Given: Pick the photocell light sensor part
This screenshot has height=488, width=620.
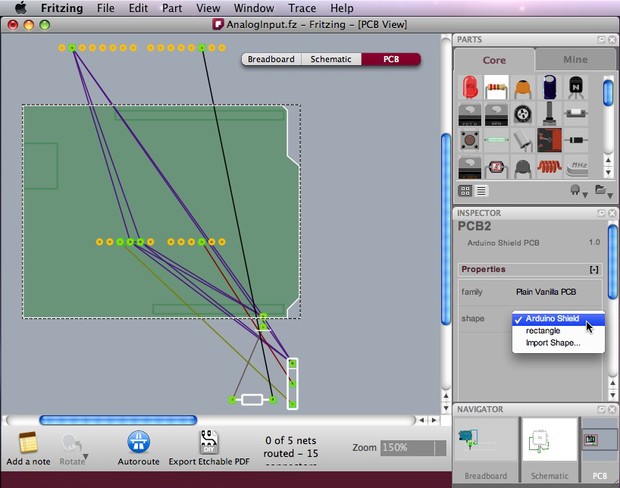Looking at the screenshot, I should tap(496, 168).
